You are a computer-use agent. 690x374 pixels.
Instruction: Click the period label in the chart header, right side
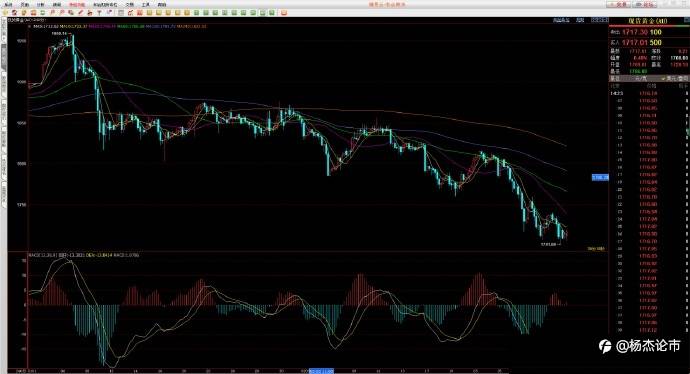click(x=580, y=20)
